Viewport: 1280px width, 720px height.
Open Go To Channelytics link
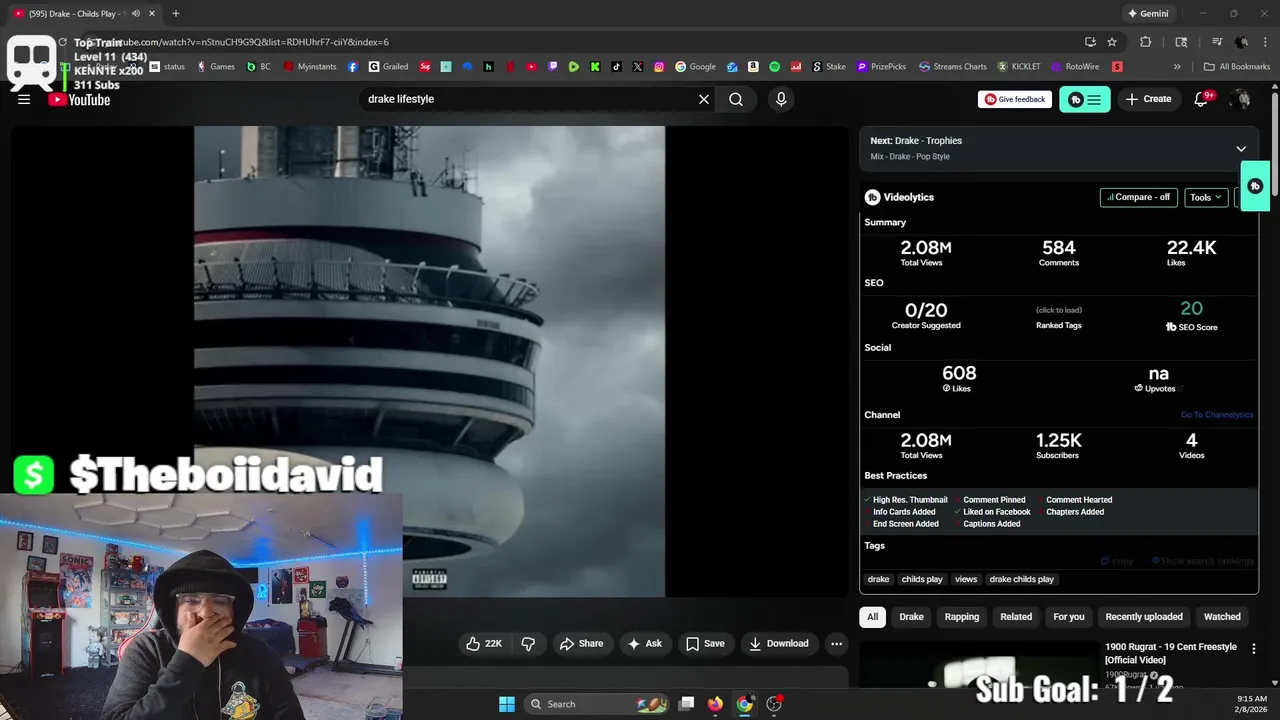(x=1216, y=415)
